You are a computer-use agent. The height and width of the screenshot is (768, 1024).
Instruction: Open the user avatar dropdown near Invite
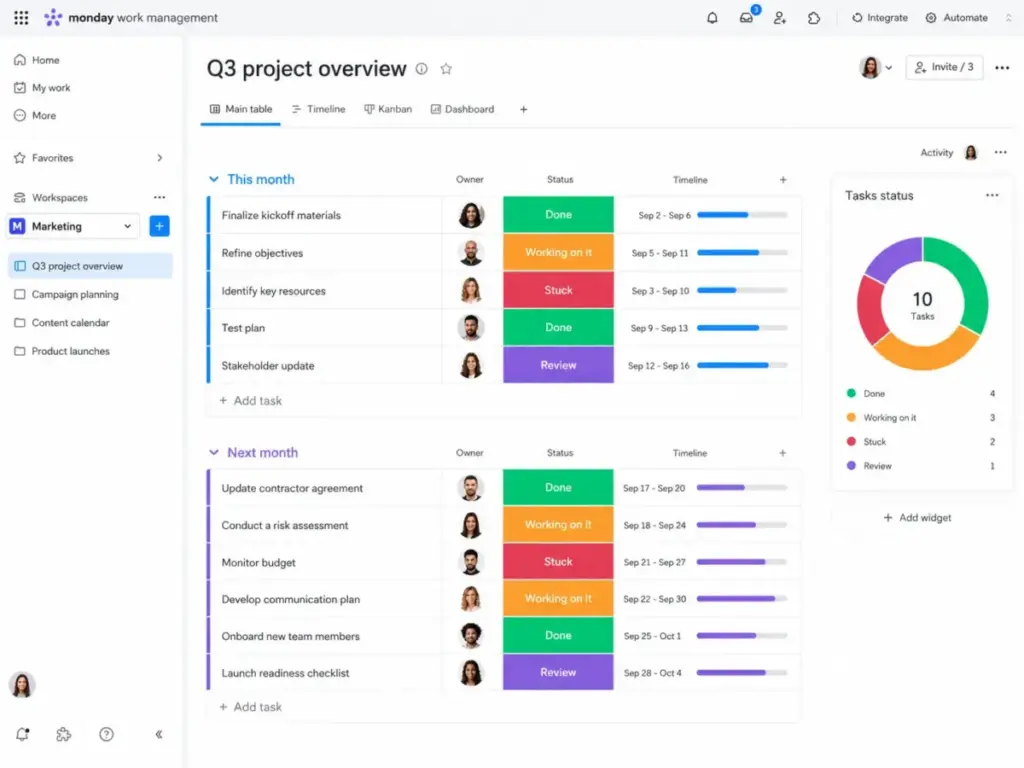tap(876, 67)
